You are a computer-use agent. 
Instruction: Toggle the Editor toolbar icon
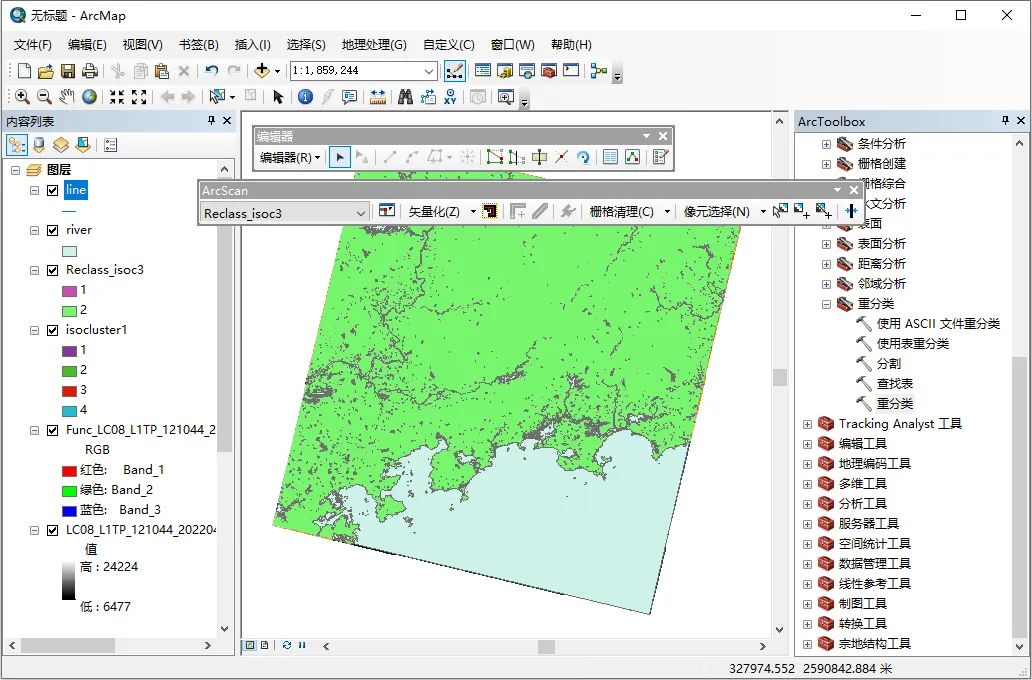click(455, 70)
